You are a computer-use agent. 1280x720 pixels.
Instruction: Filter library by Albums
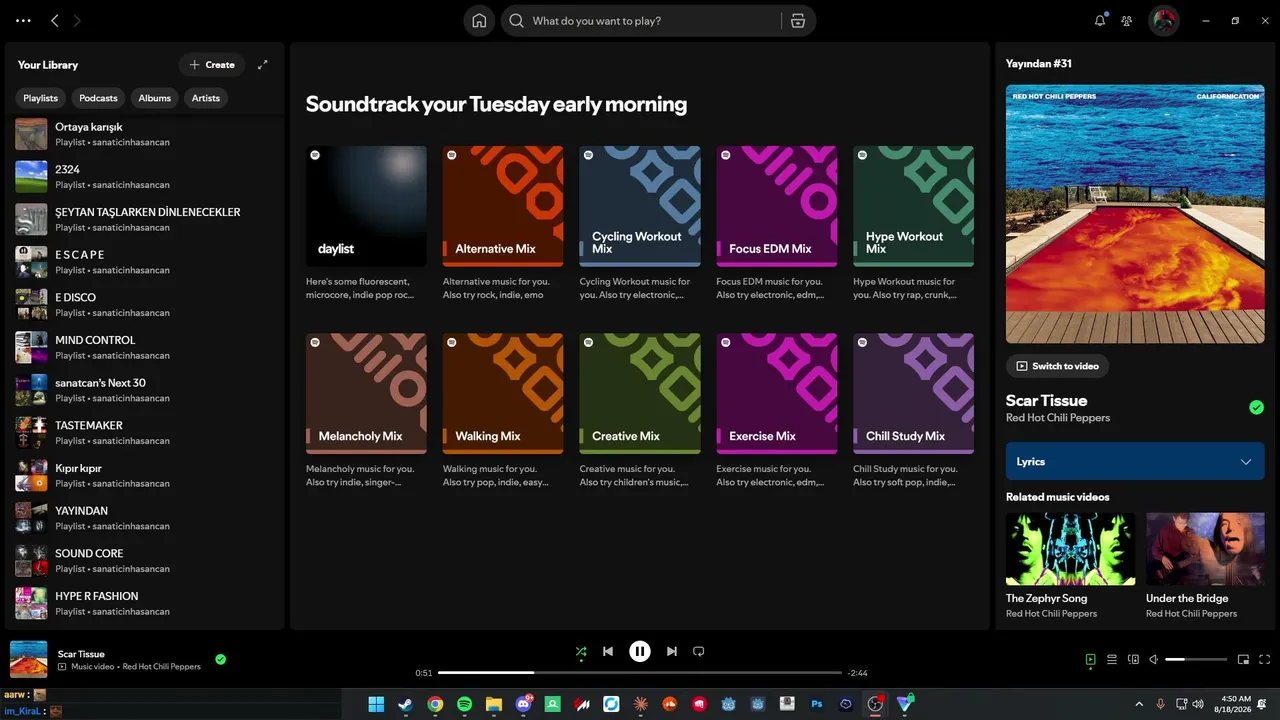click(155, 98)
